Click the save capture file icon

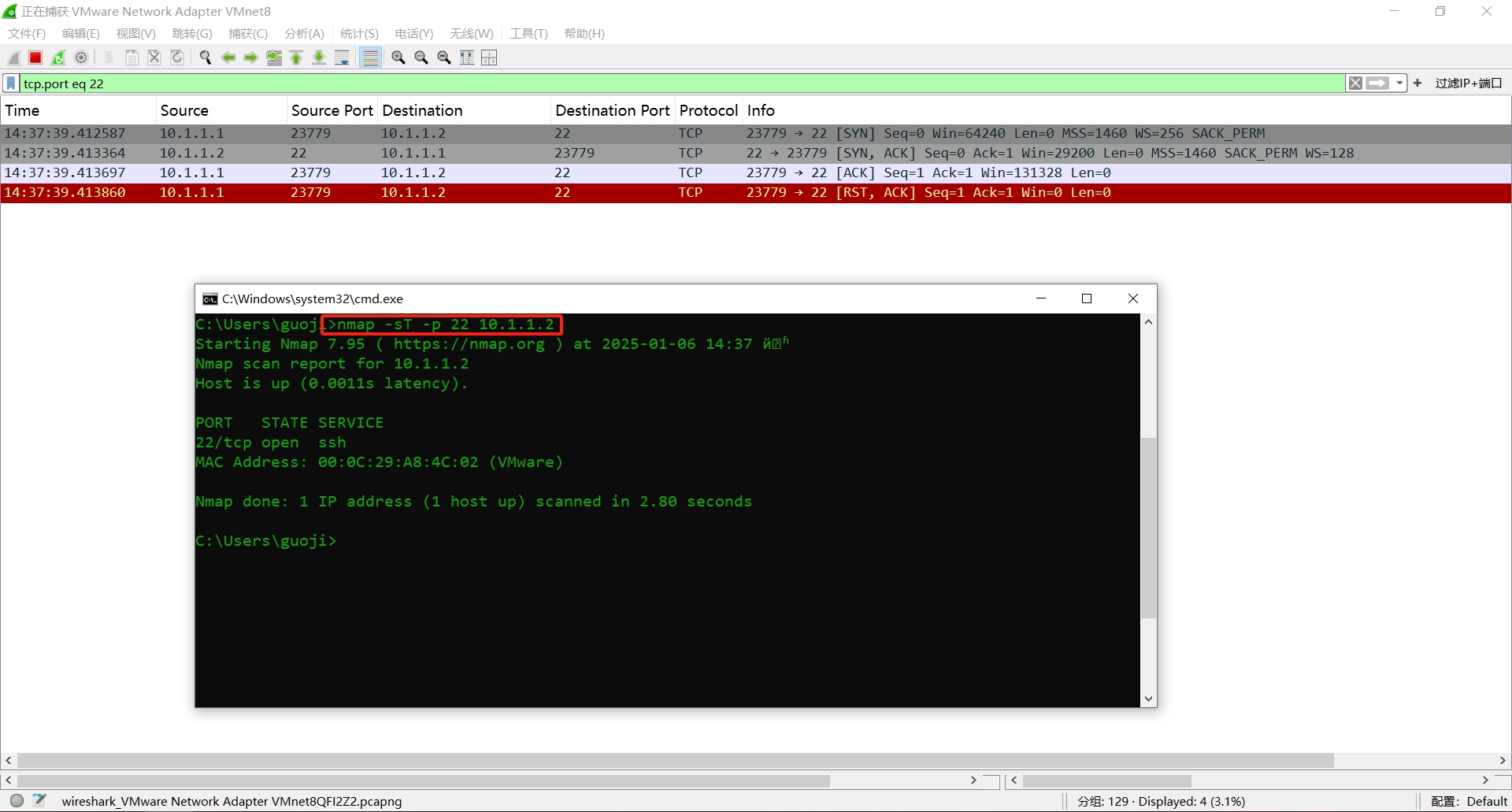tap(132, 57)
